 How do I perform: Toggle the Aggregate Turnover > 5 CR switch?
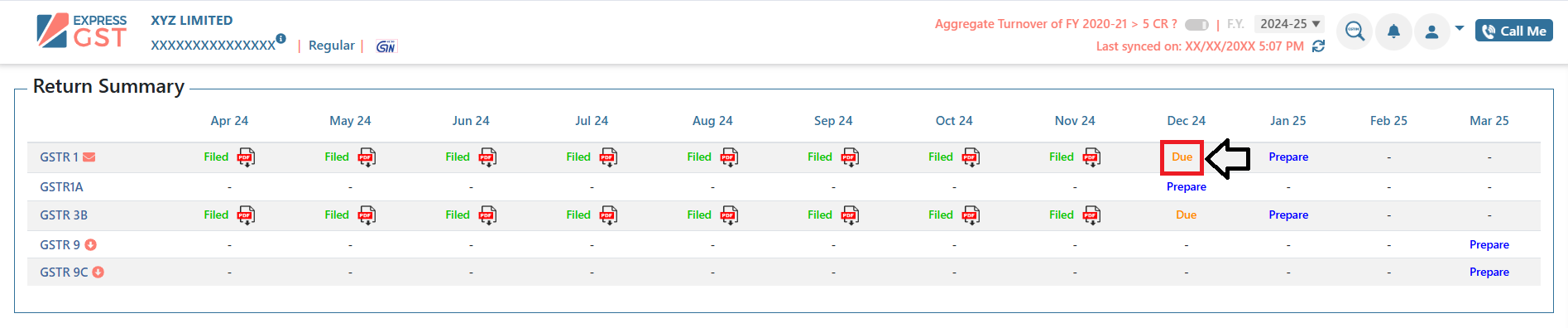click(x=1196, y=25)
